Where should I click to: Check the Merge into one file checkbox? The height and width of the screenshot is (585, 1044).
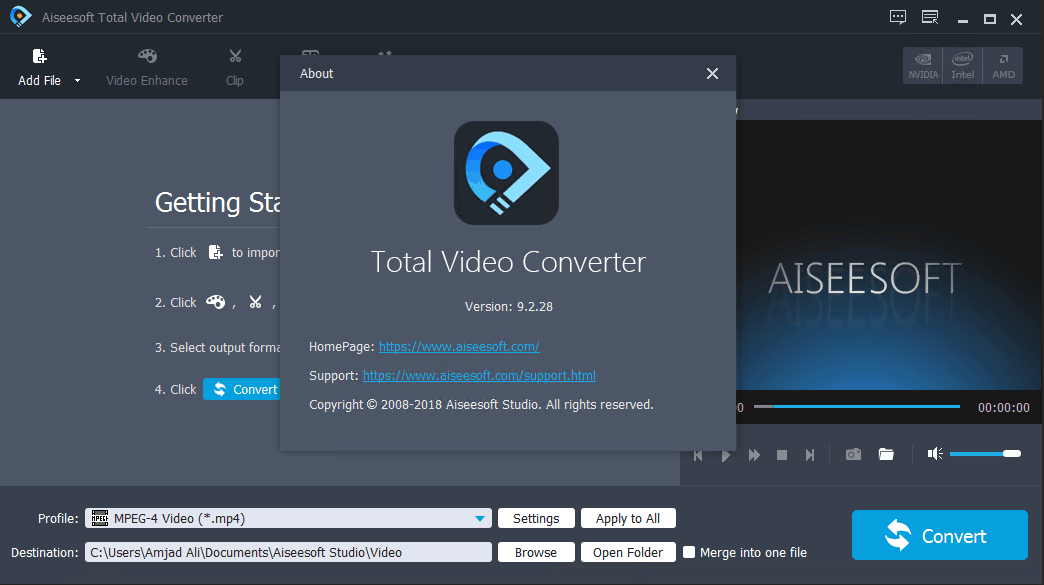point(689,552)
